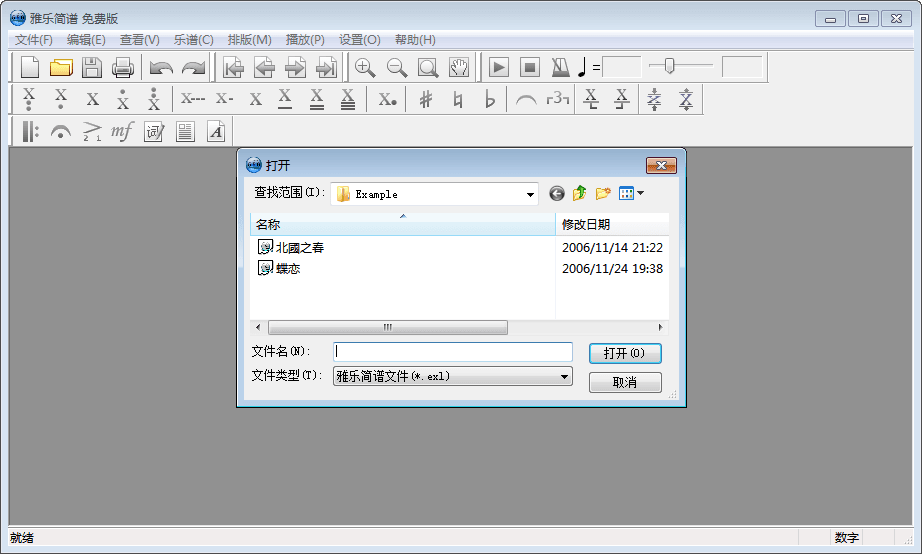The width and height of the screenshot is (922, 554).
Task: Start playback with the Play button
Action: click(499, 68)
